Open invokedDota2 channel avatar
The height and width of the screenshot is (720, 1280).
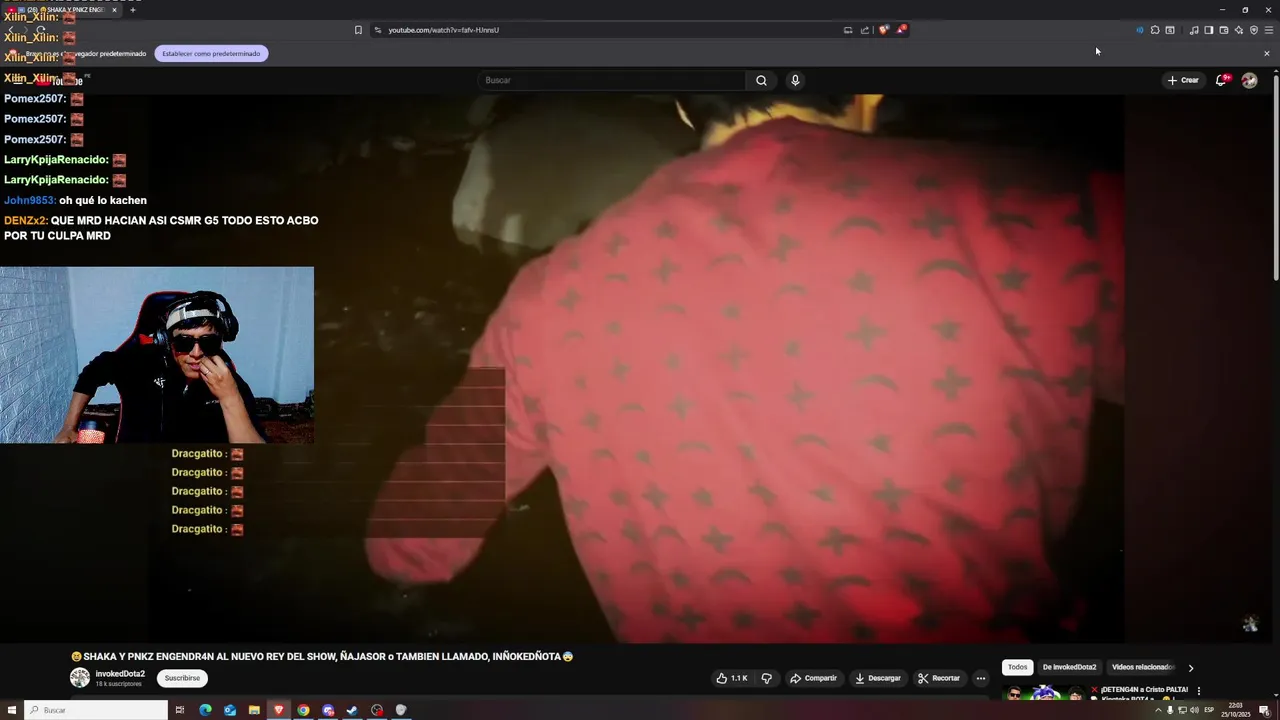click(80, 678)
